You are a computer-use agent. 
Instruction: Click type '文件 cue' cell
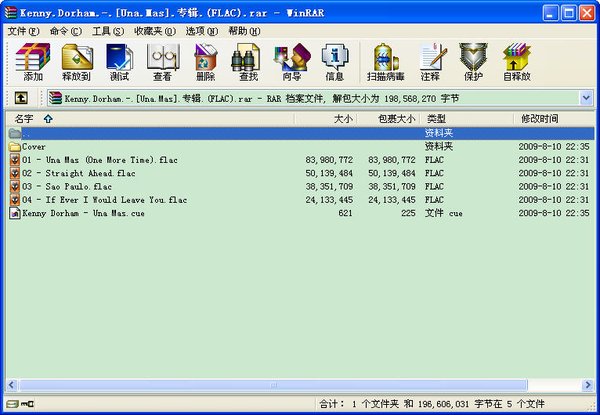point(444,213)
